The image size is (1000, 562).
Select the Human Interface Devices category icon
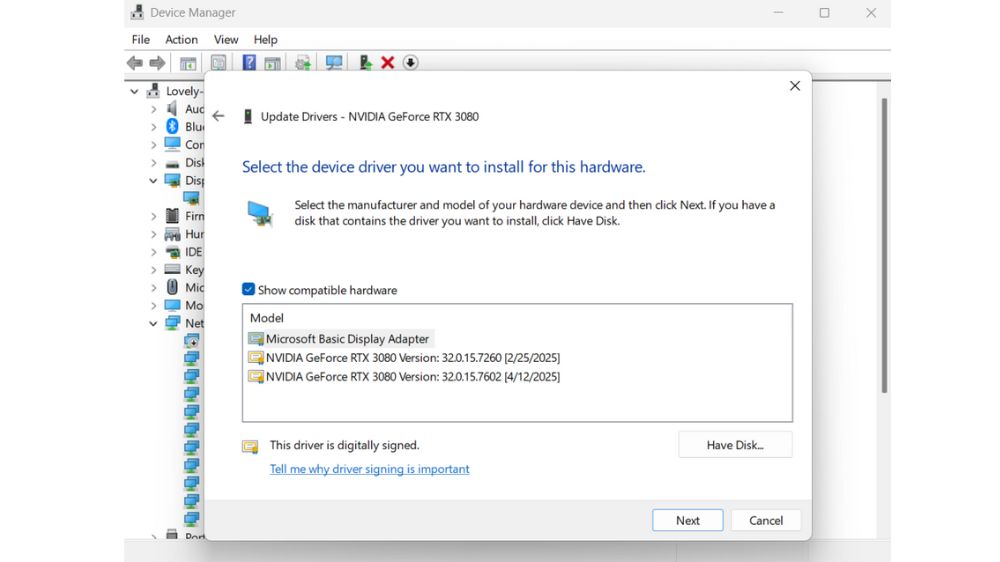[172, 234]
